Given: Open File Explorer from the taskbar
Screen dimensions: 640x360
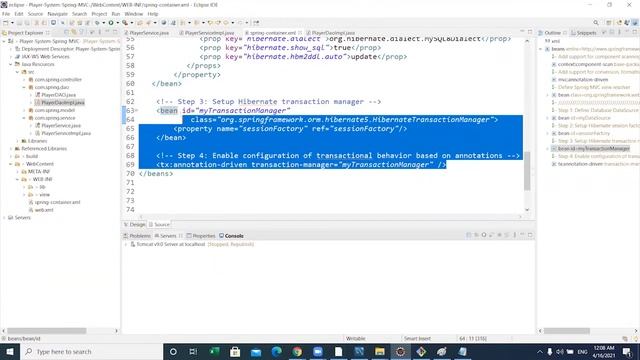Looking at the screenshot, I should (380, 351).
